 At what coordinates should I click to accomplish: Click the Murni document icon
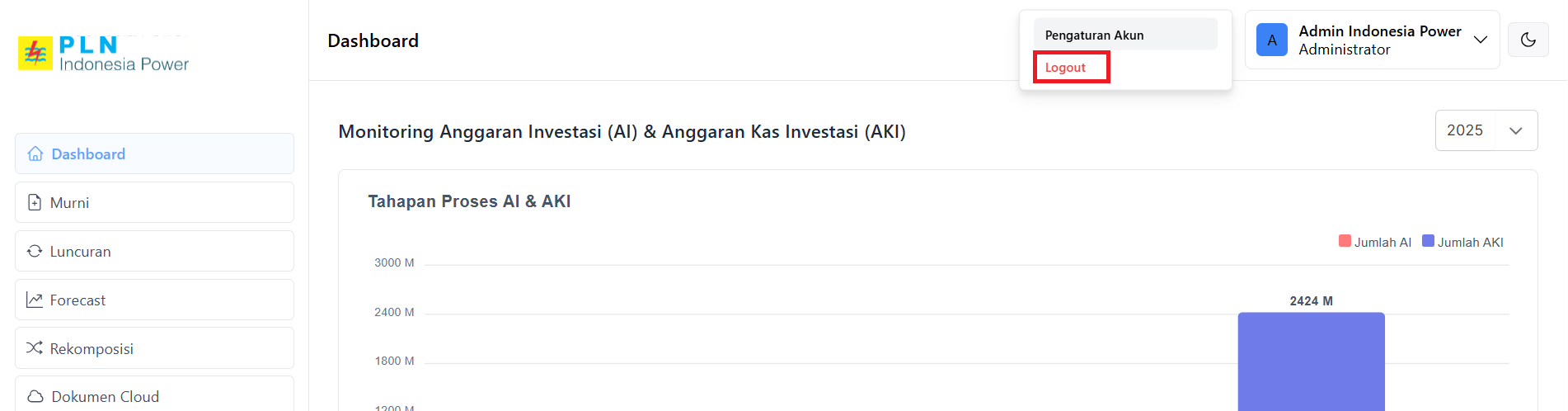tap(35, 203)
